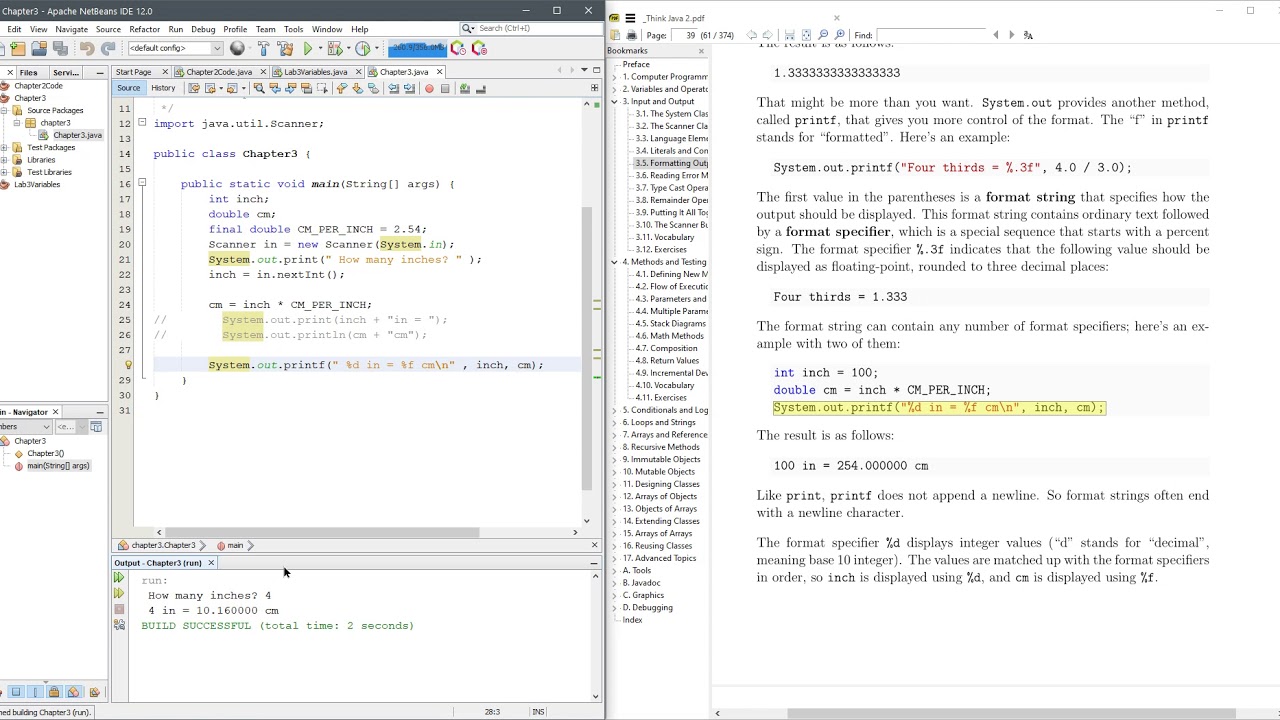
Task: Toggle Show Inherited Members filter in Navigator
Action: 1,692
